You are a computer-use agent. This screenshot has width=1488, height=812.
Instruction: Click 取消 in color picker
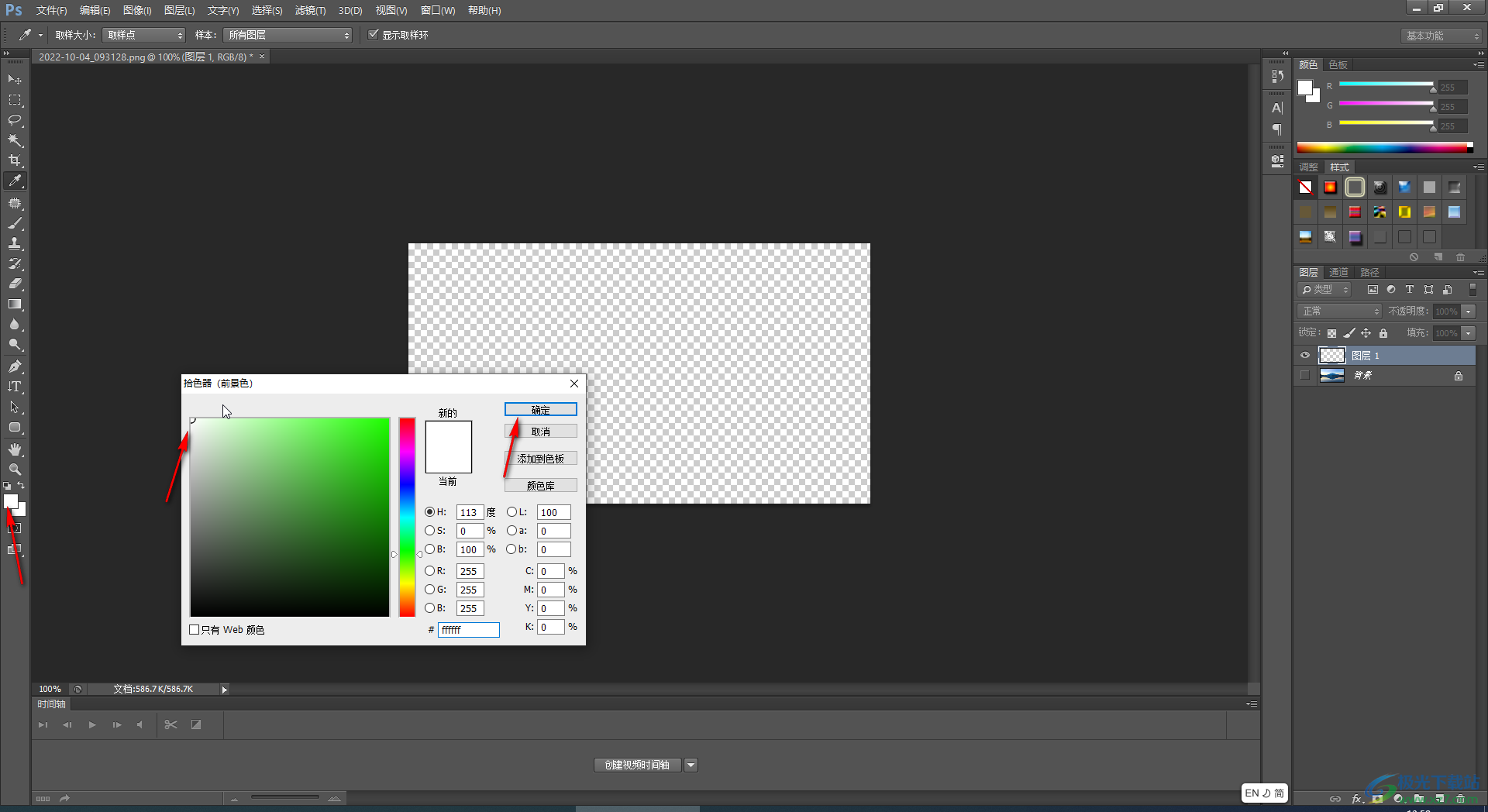point(540,432)
